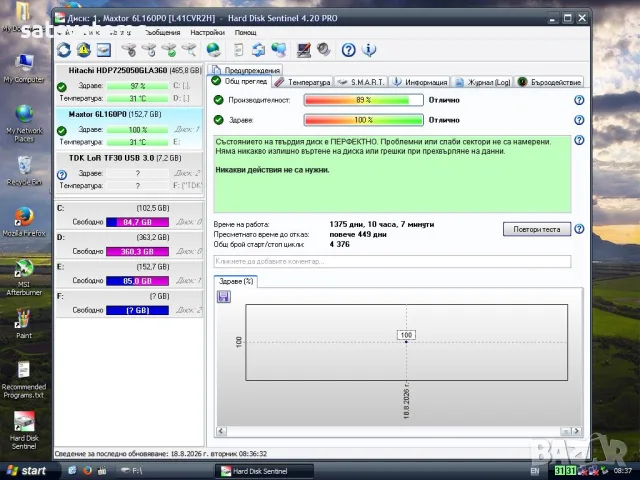Click the 1375 дни, 10 часа, 7 минути text

[382, 224]
